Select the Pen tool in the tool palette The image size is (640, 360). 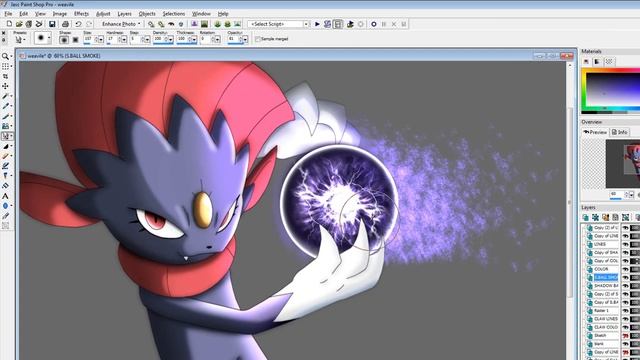click(5, 216)
